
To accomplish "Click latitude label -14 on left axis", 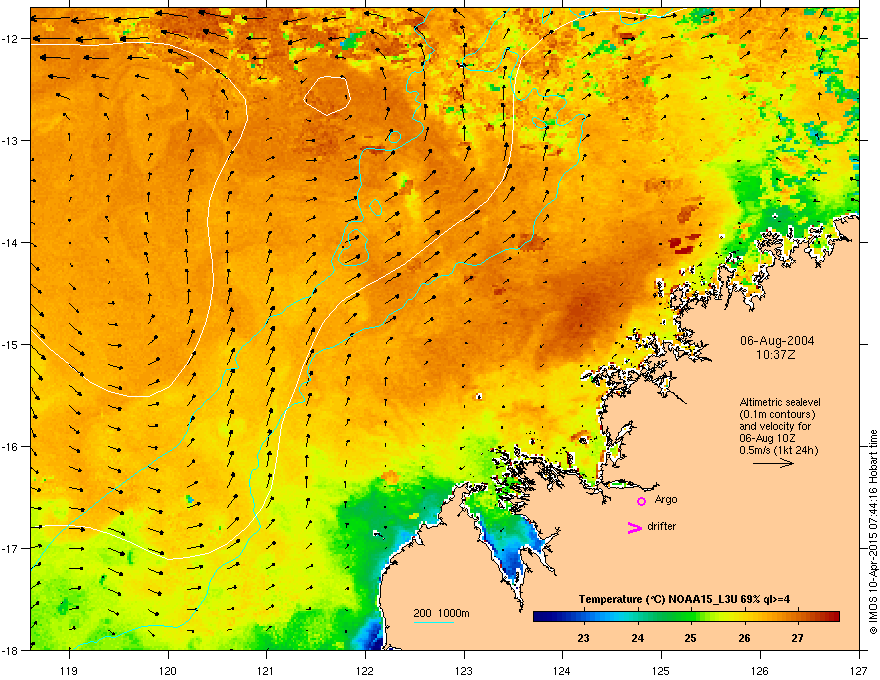I will coord(10,242).
